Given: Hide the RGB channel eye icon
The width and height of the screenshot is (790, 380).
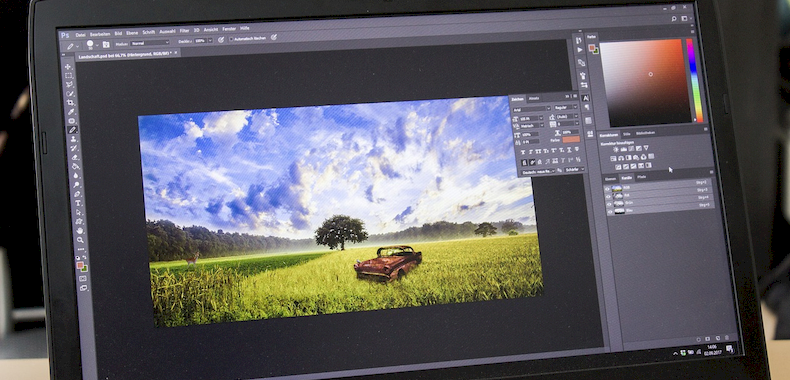Looking at the screenshot, I should (x=607, y=189).
